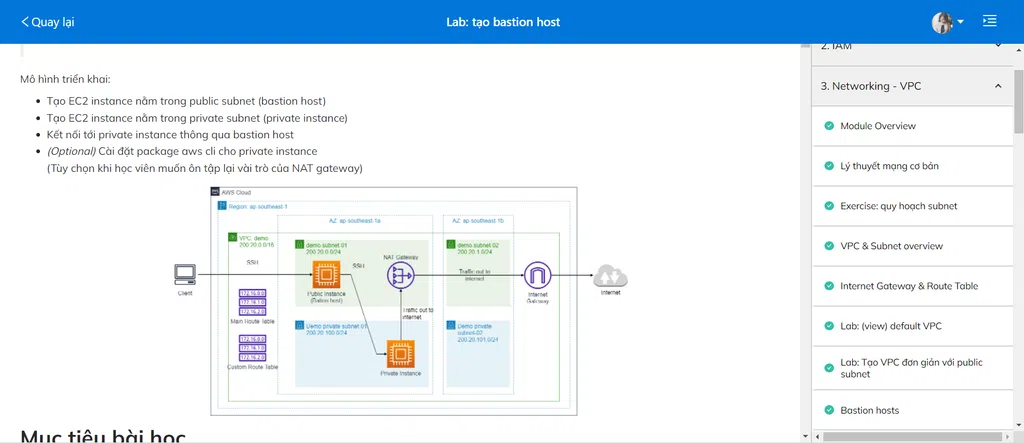This screenshot has width=1024, height=443.
Task: Click Demo private subnet 01 lock icon
Action: 300,325
